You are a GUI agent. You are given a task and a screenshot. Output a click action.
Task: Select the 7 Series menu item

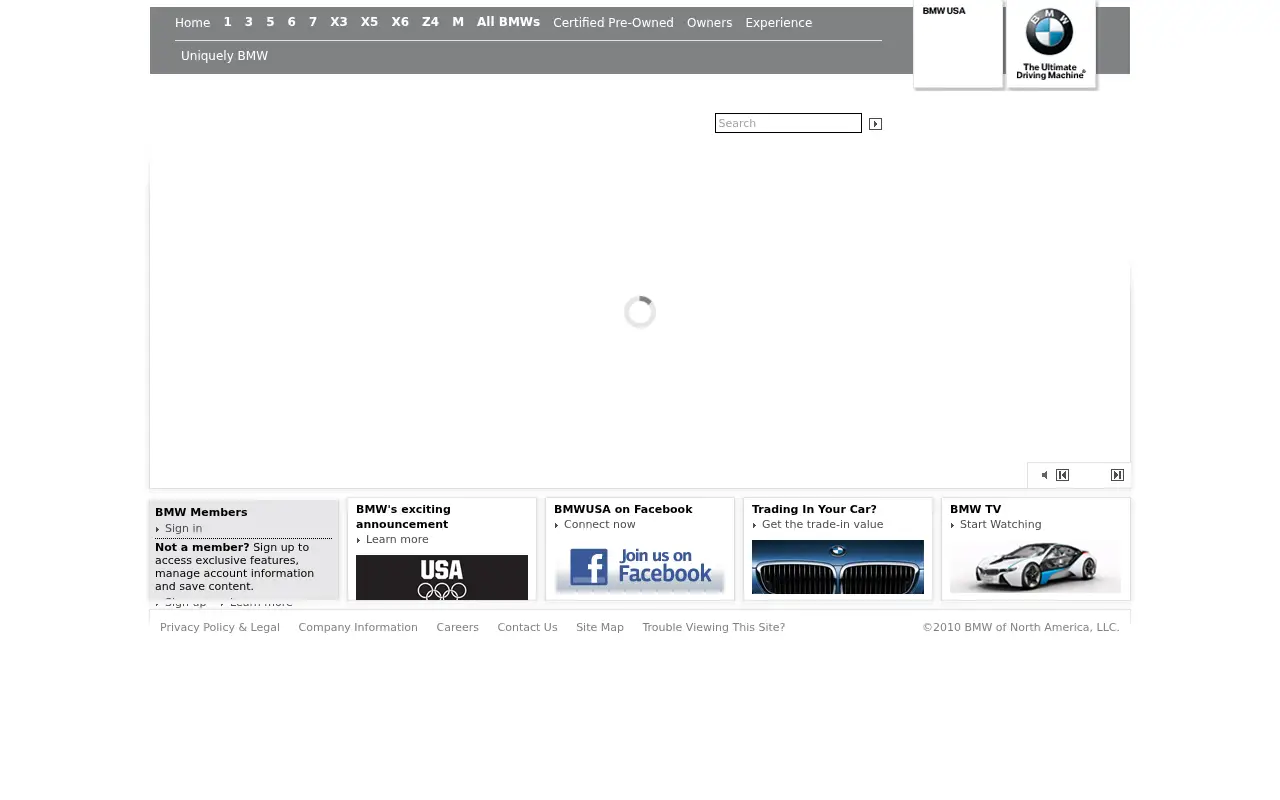coord(313,22)
